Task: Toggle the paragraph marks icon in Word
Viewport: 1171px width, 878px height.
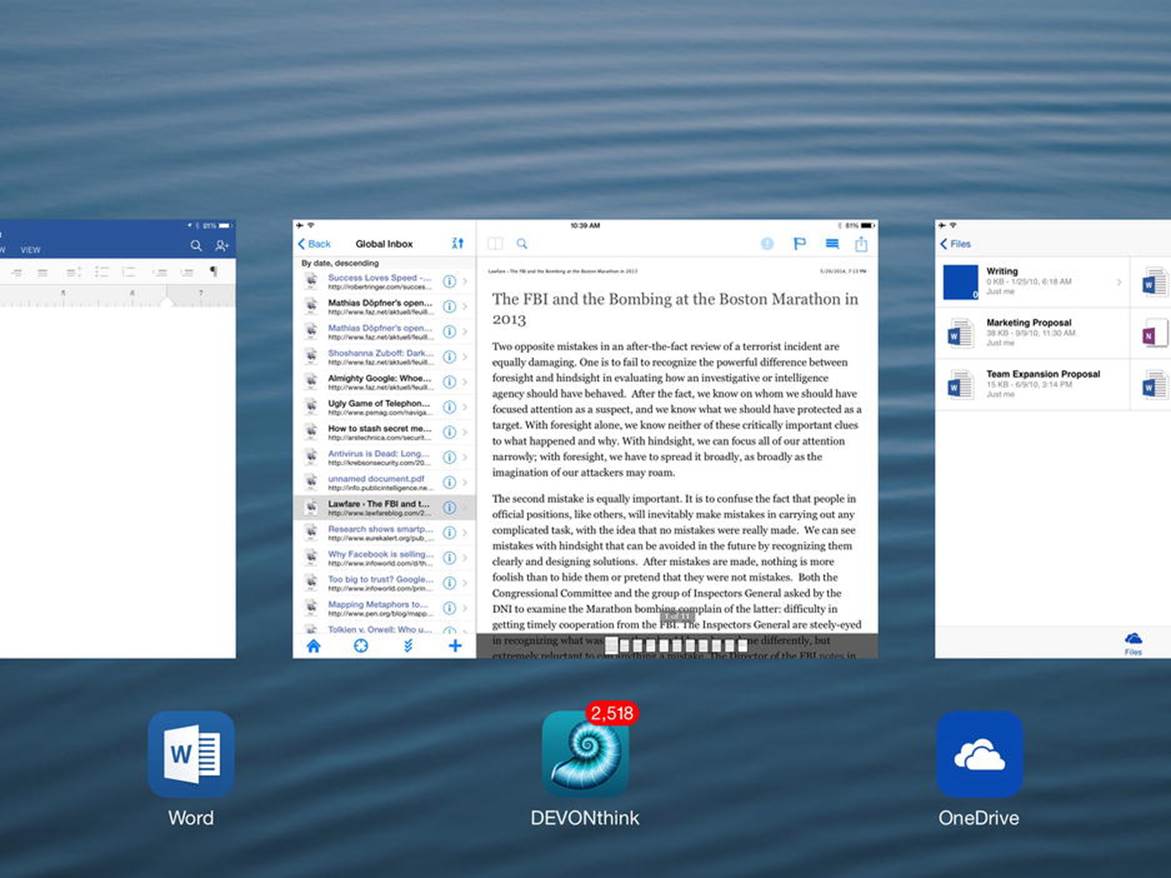Action: pos(214,271)
